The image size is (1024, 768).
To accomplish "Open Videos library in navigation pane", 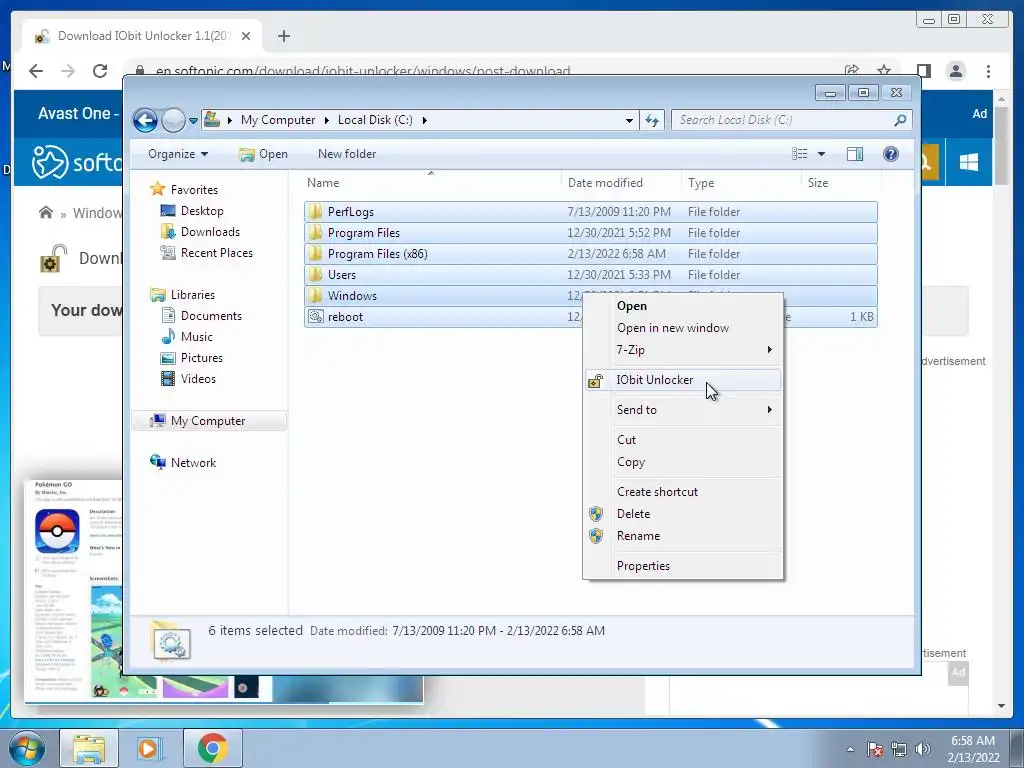I will [198, 379].
